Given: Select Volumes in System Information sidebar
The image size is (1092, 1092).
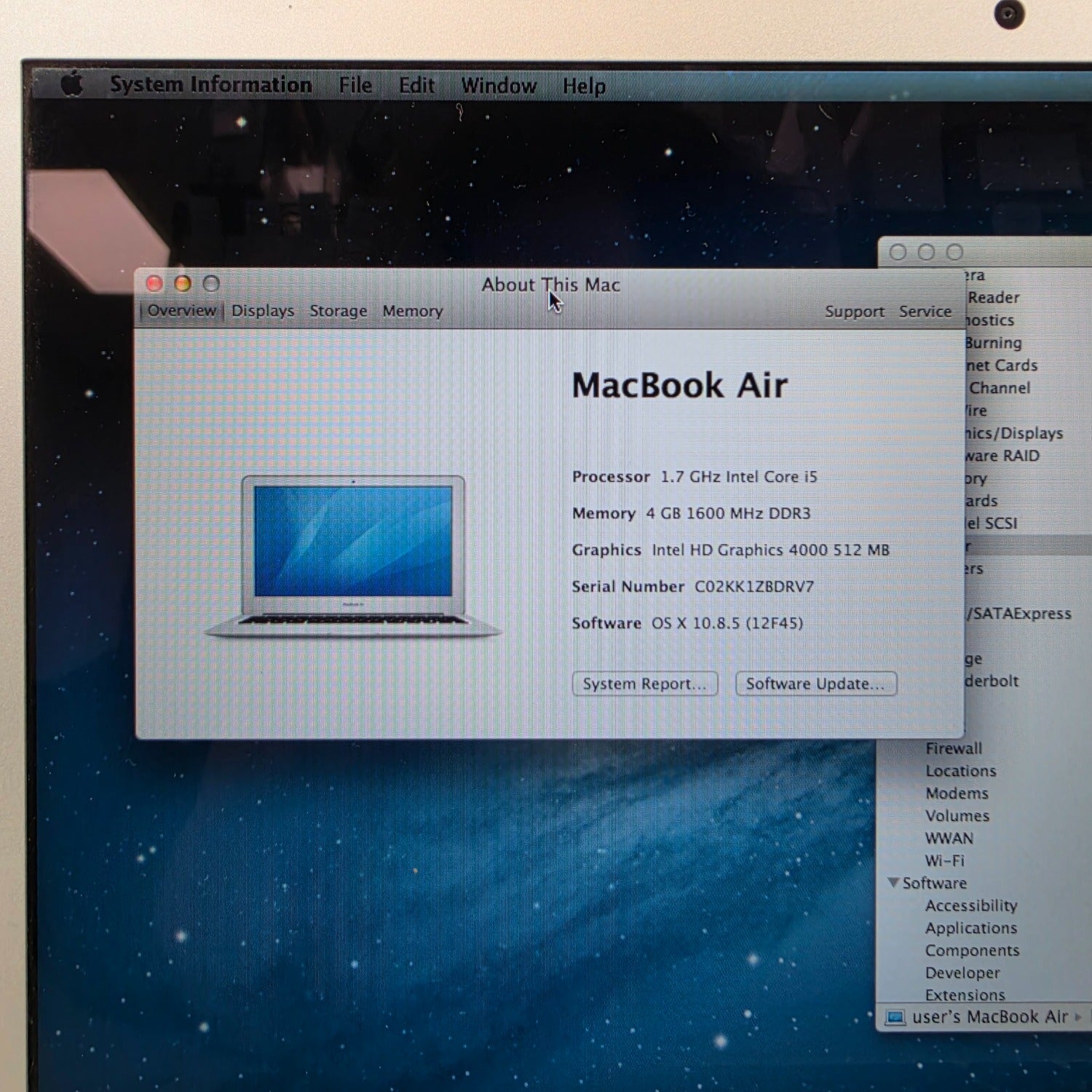Looking at the screenshot, I should (957, 816).
